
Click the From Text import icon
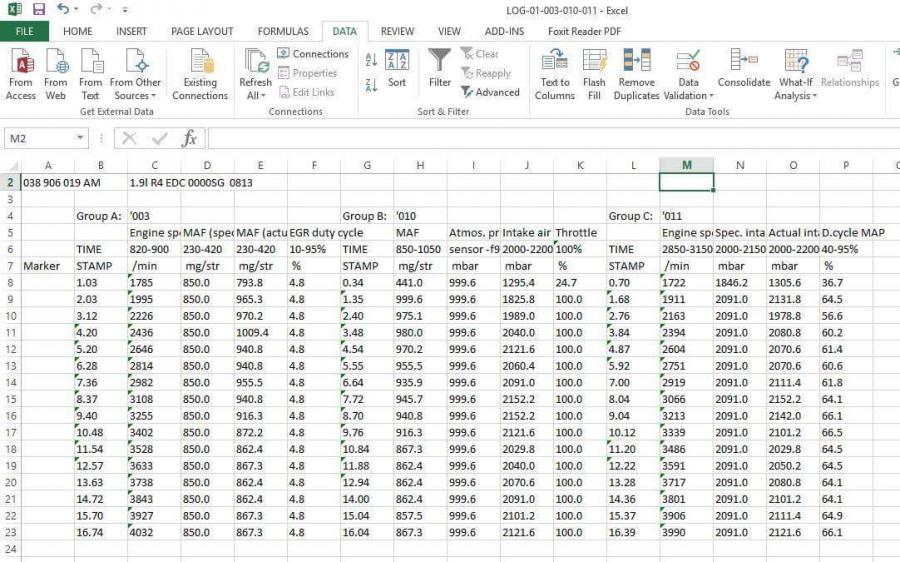90,62
